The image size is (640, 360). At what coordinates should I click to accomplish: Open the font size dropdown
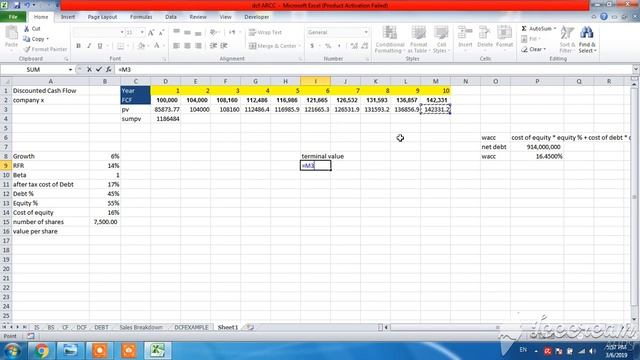[x=142, y=32]
